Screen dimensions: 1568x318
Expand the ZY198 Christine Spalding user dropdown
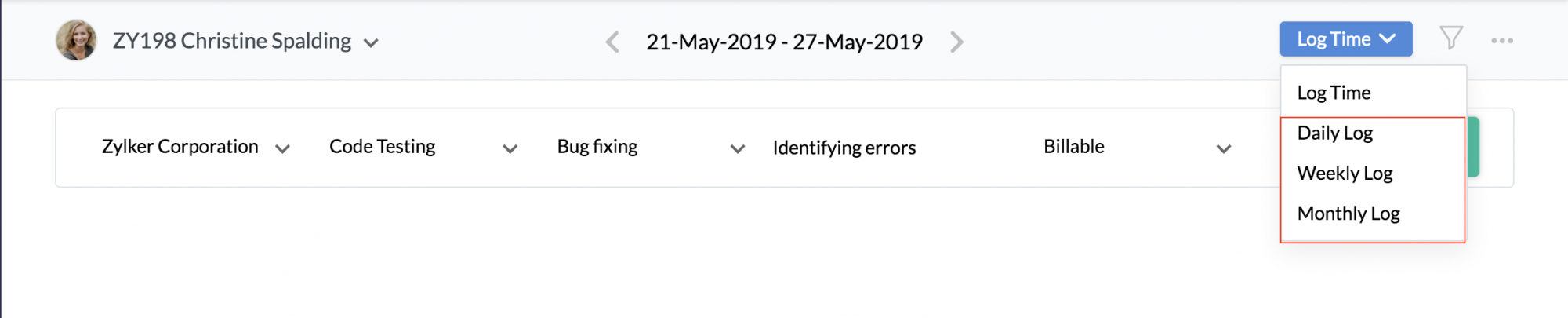[x=371, y=43]
